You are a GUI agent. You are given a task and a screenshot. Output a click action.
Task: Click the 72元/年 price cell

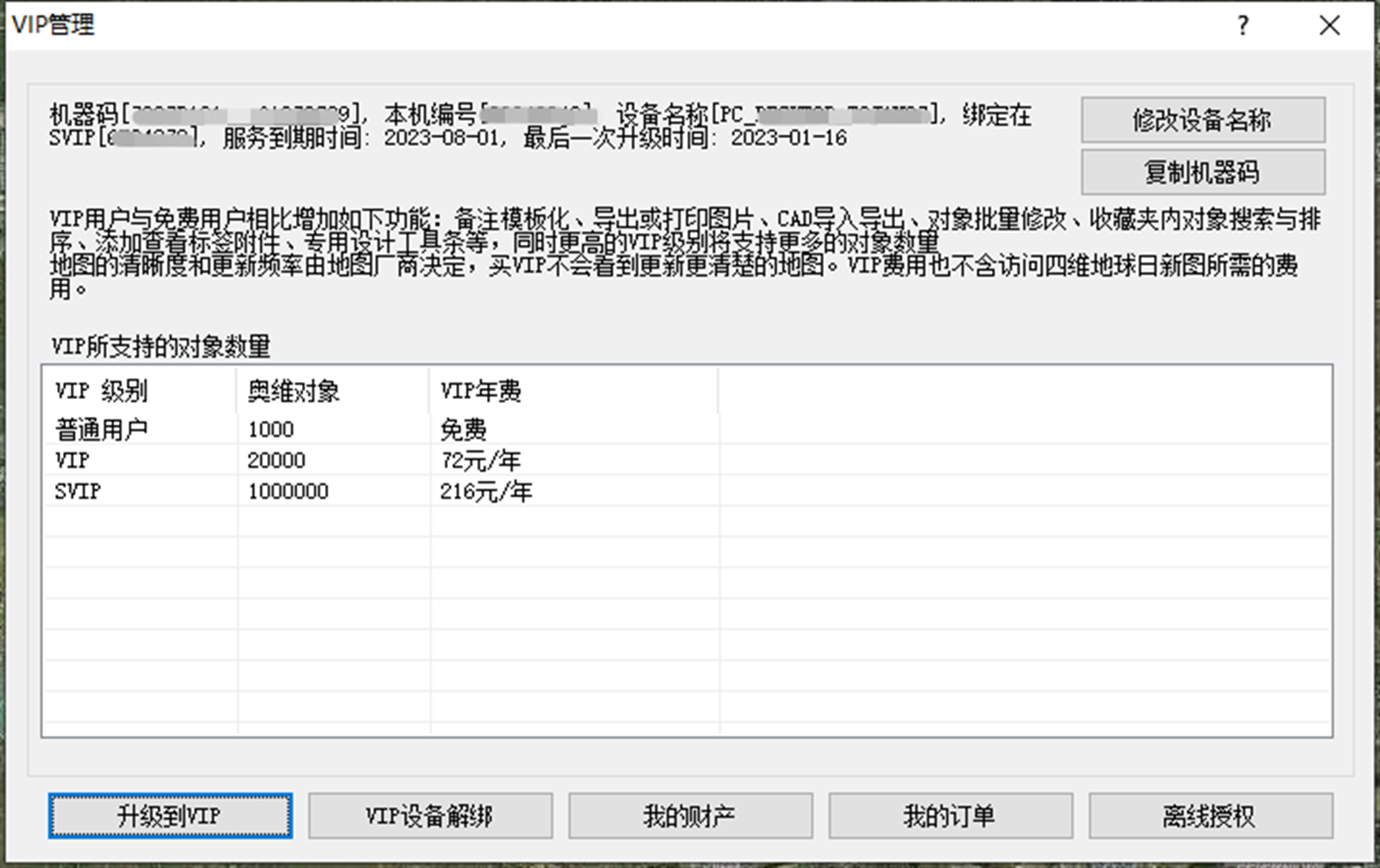click(481, 459)
